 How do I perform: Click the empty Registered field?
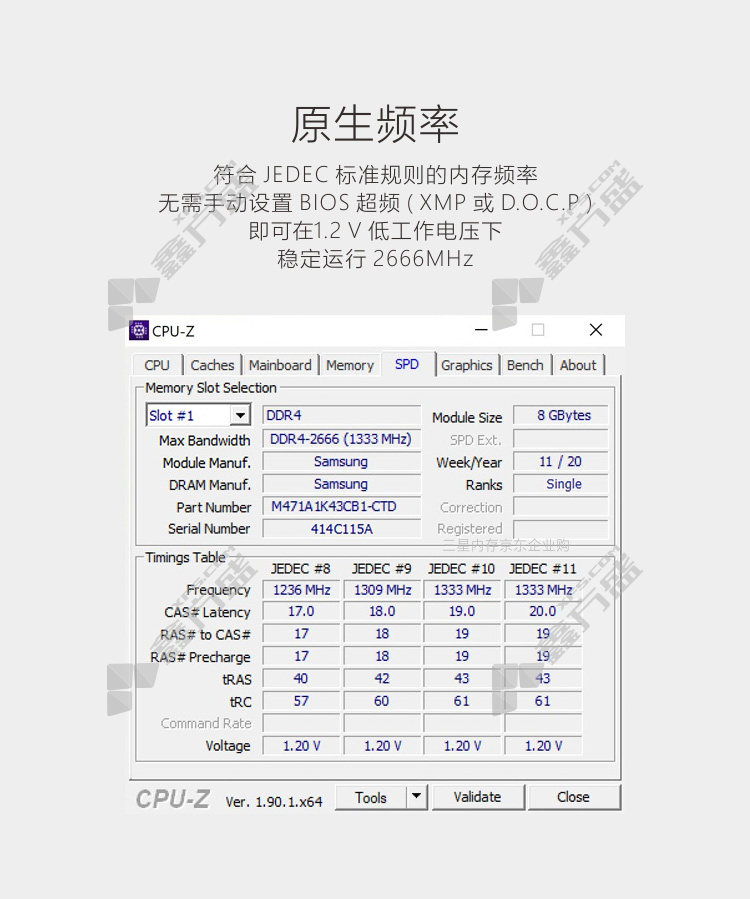point(560,529)
